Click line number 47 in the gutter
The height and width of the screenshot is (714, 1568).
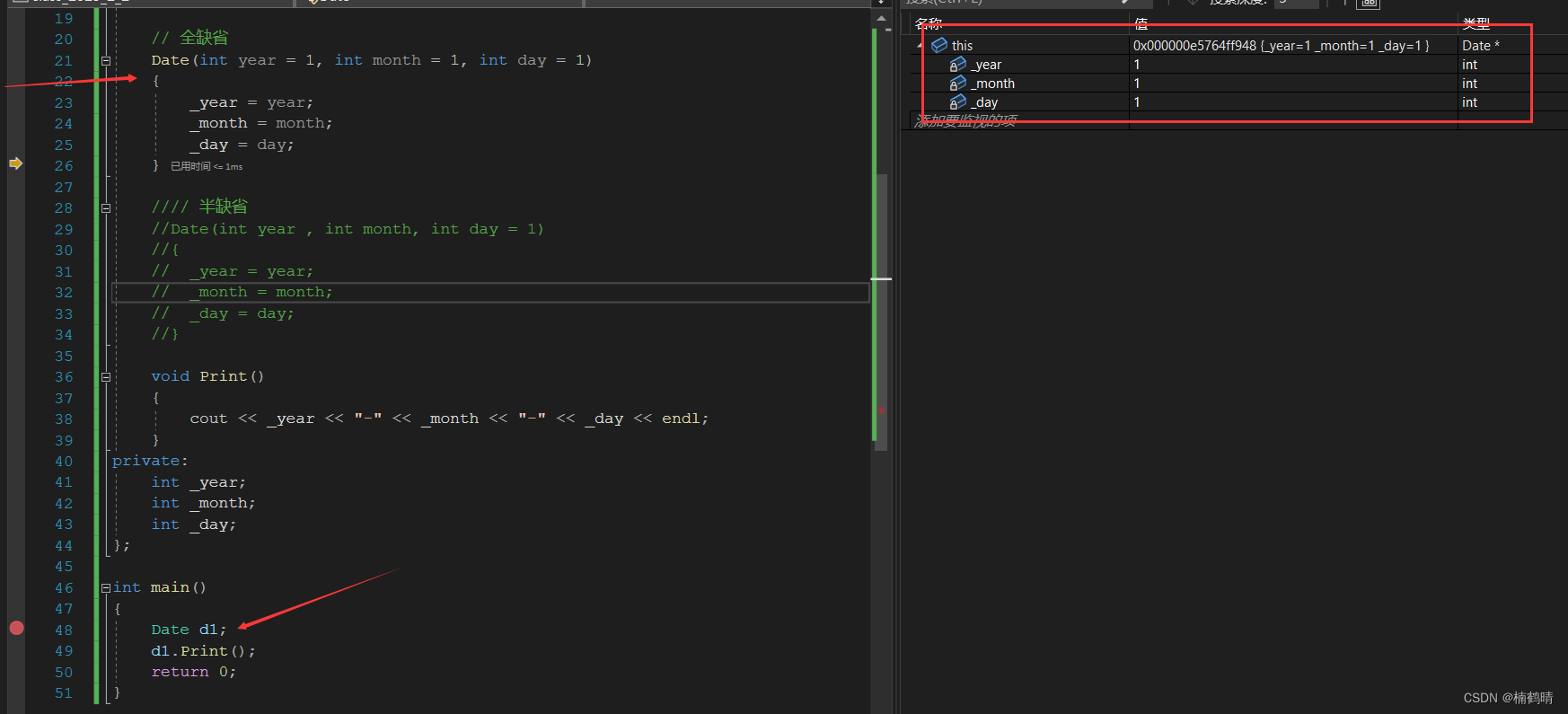click(x=63, y=609)
